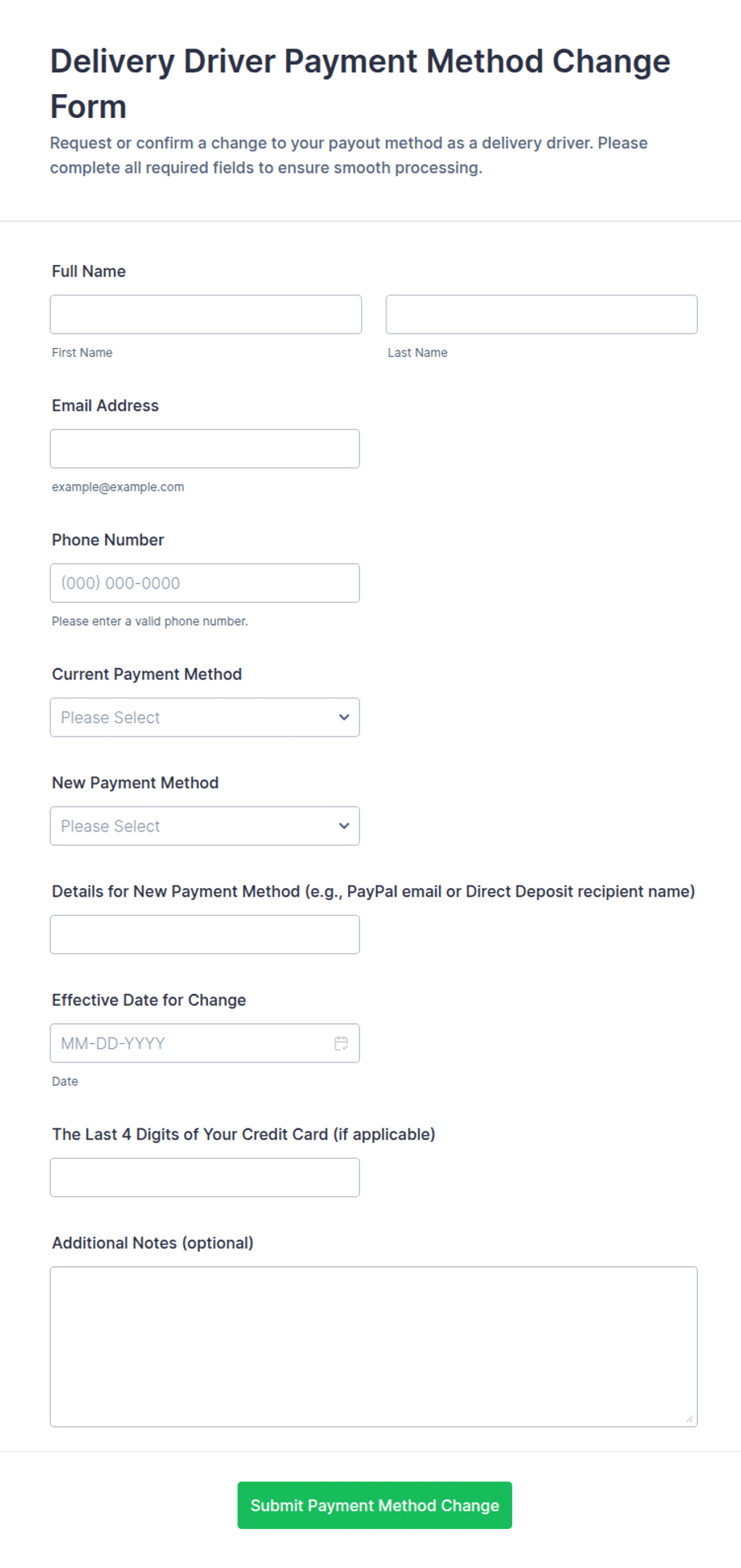Click the Phone Number label
The width and height of the screenshot is (741, 1568).
point(108,540)
